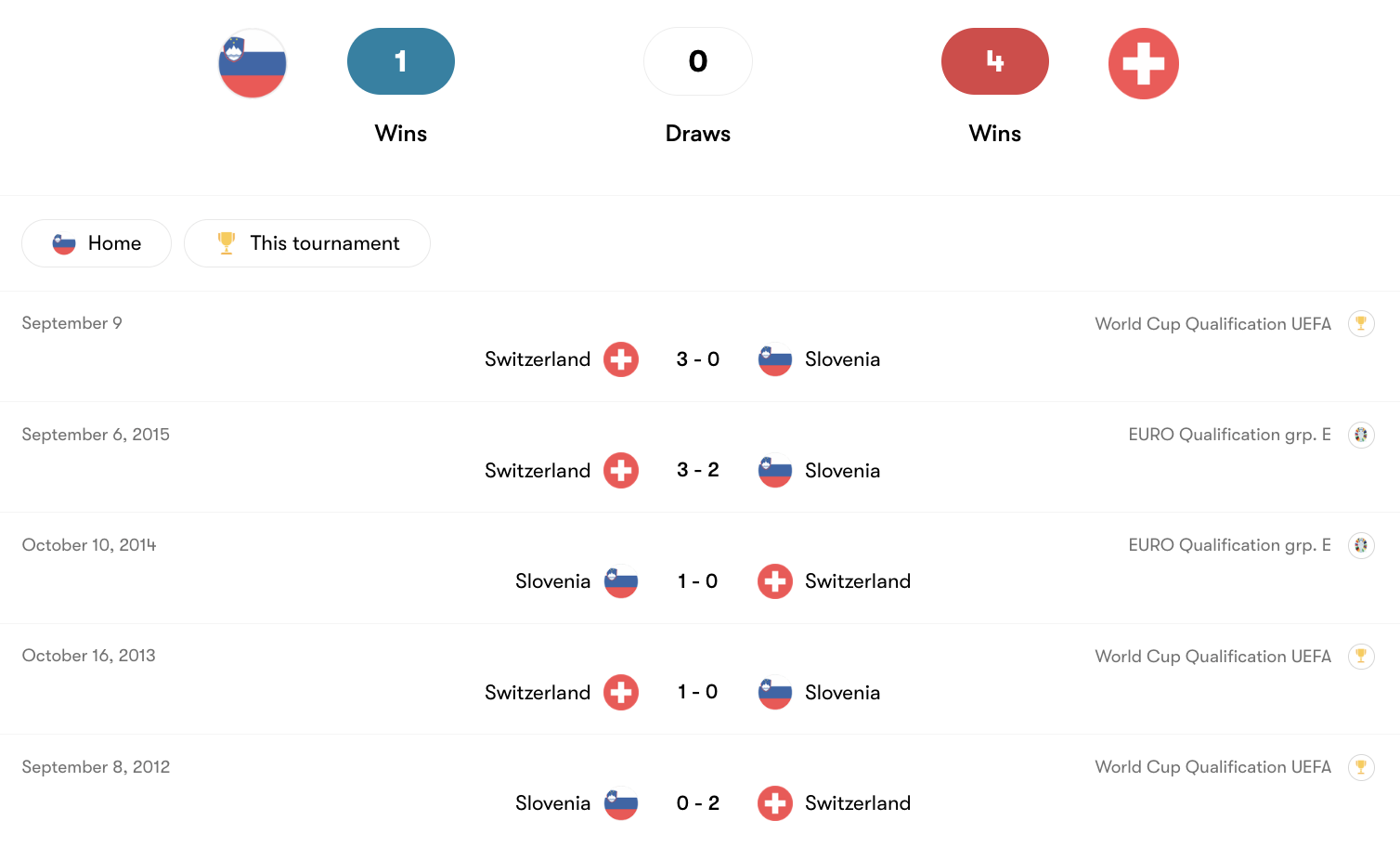Click the large Switzerland cross badge in the header
Viewport: 1400px width, 847px height.
tap(1143, 63)
